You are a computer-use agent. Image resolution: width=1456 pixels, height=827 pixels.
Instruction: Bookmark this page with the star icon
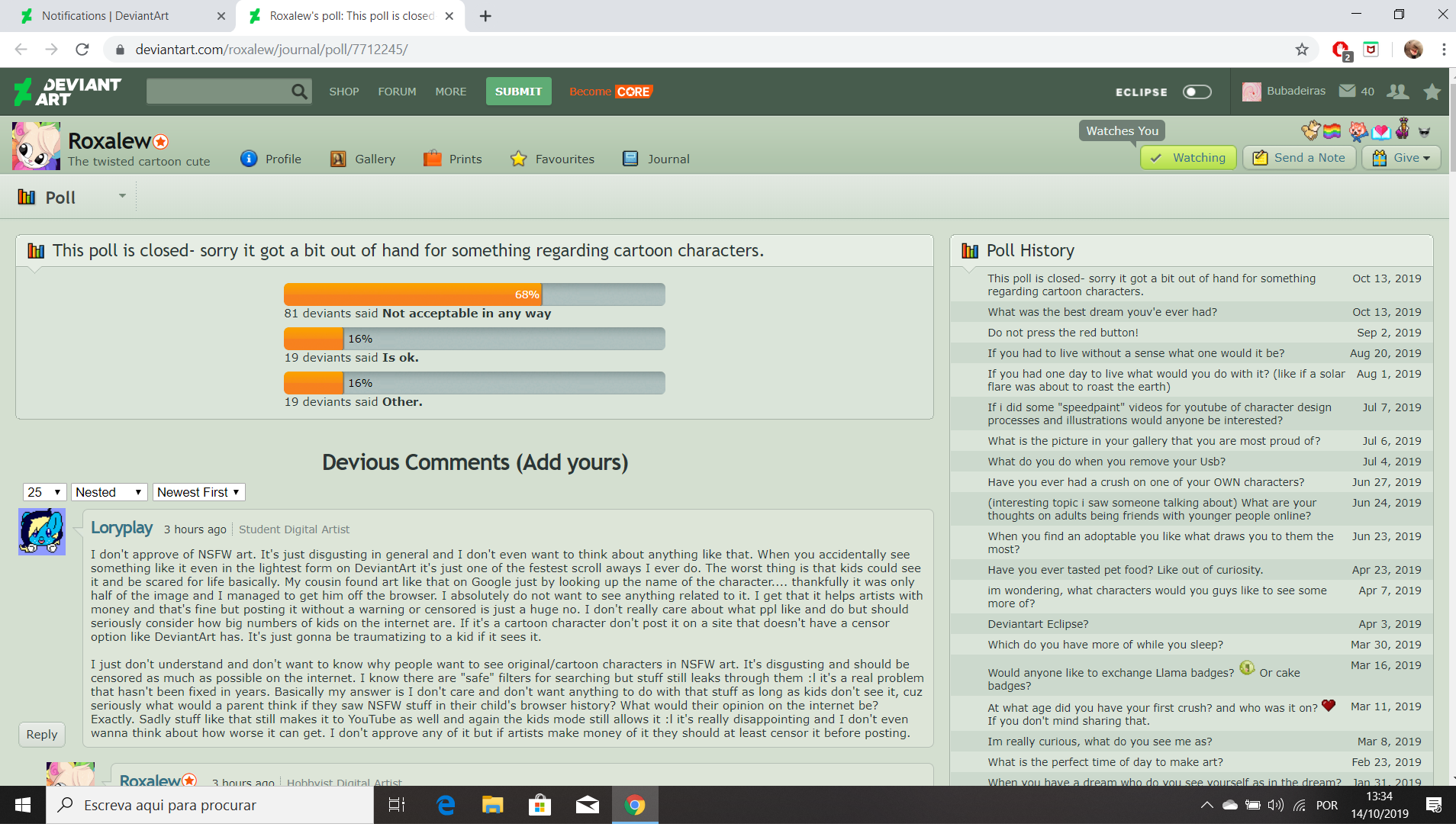tap(1302, 50)
